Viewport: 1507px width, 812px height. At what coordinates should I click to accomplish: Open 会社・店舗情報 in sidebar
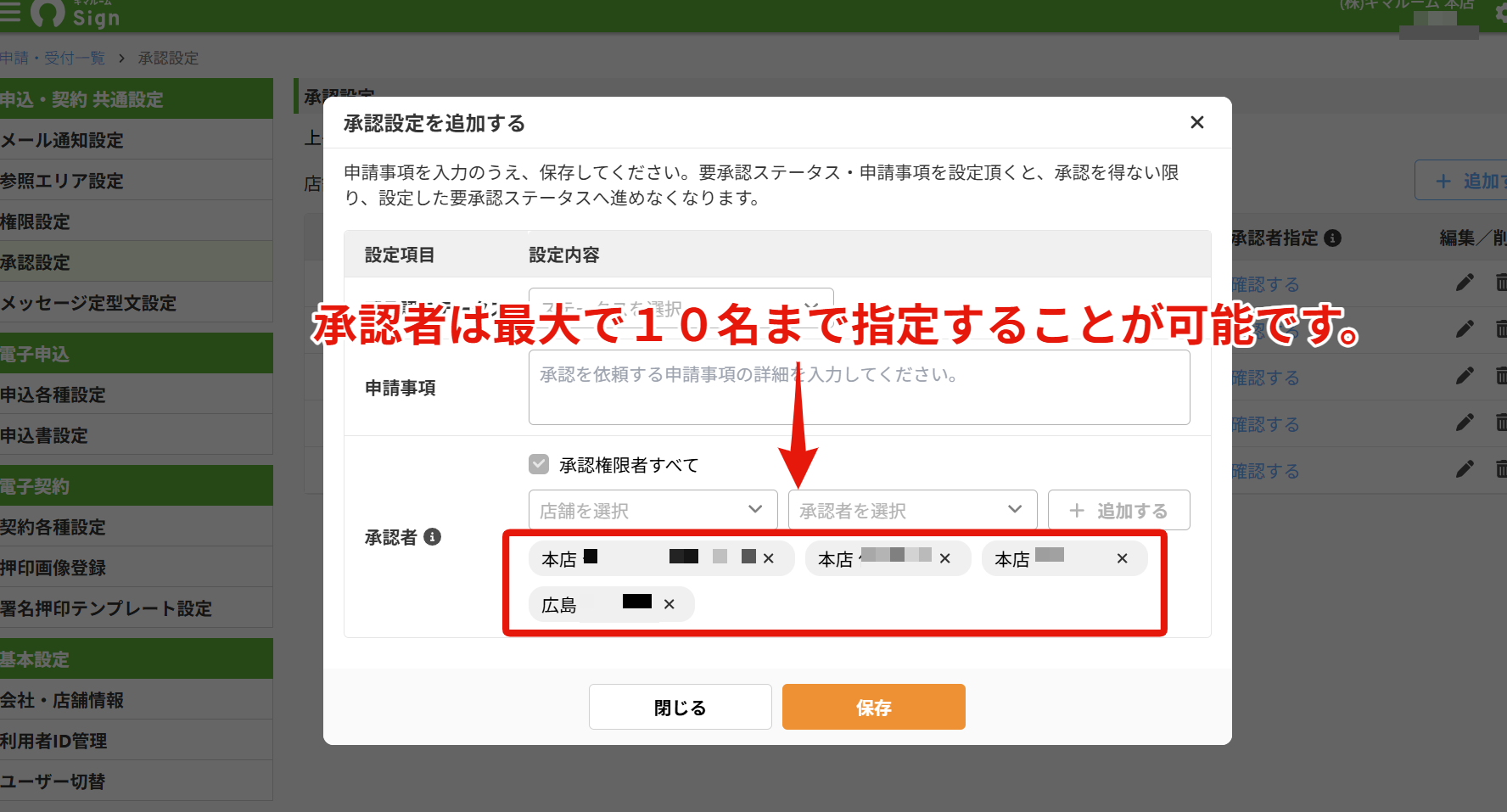(x=136, y=700)
